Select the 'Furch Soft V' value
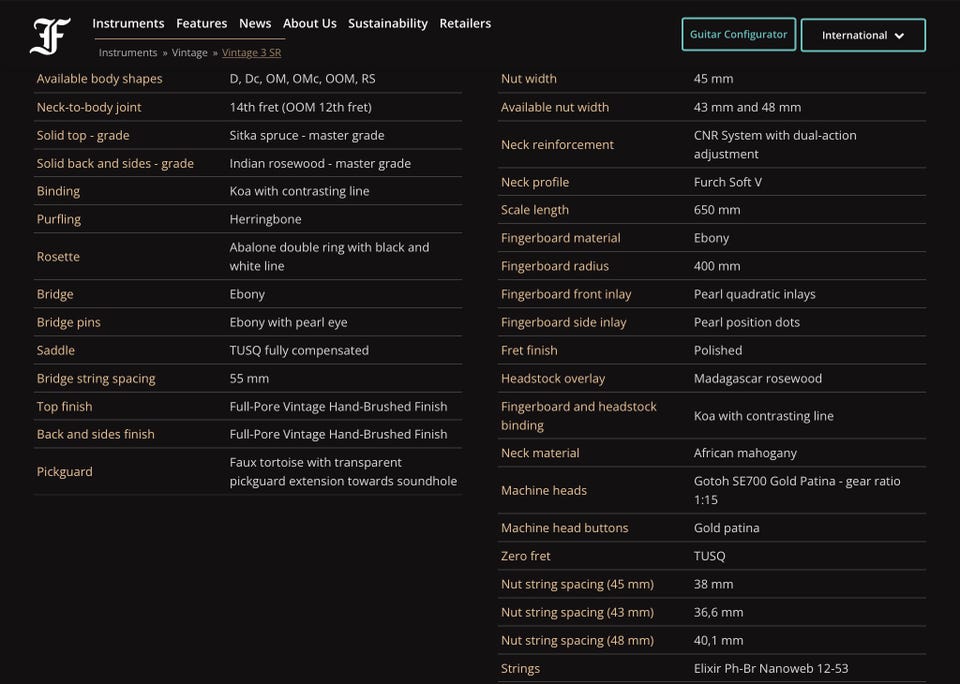960x684 pixels. (727, 182)
